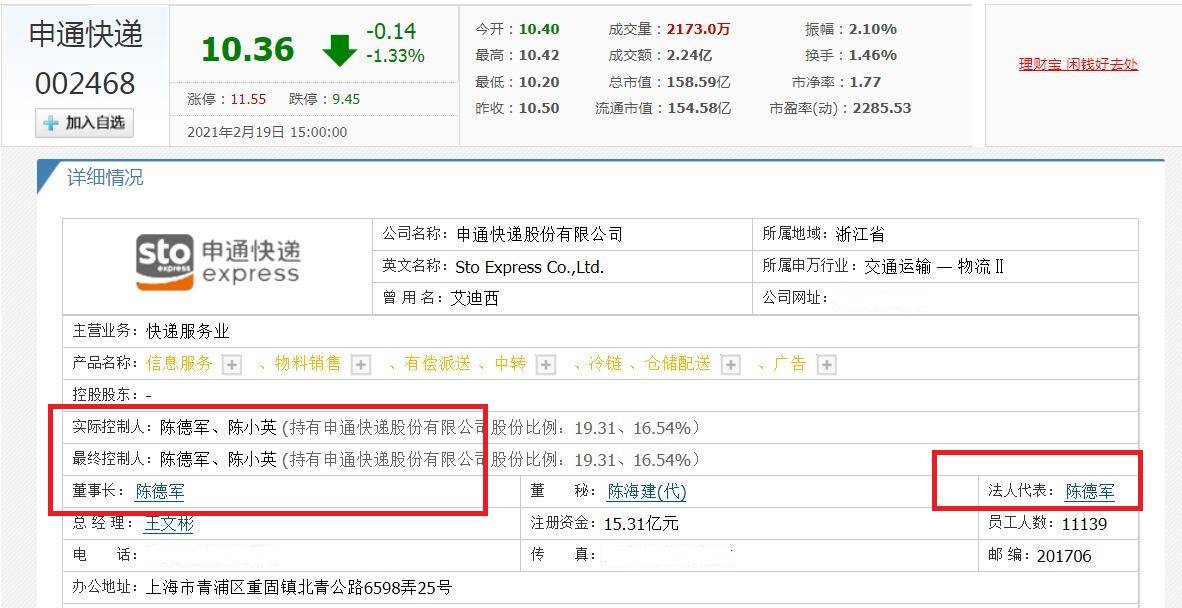Click the timestamp 2021年2月19日 15:00:00
Screen dimensions: 1182x608
267,133
